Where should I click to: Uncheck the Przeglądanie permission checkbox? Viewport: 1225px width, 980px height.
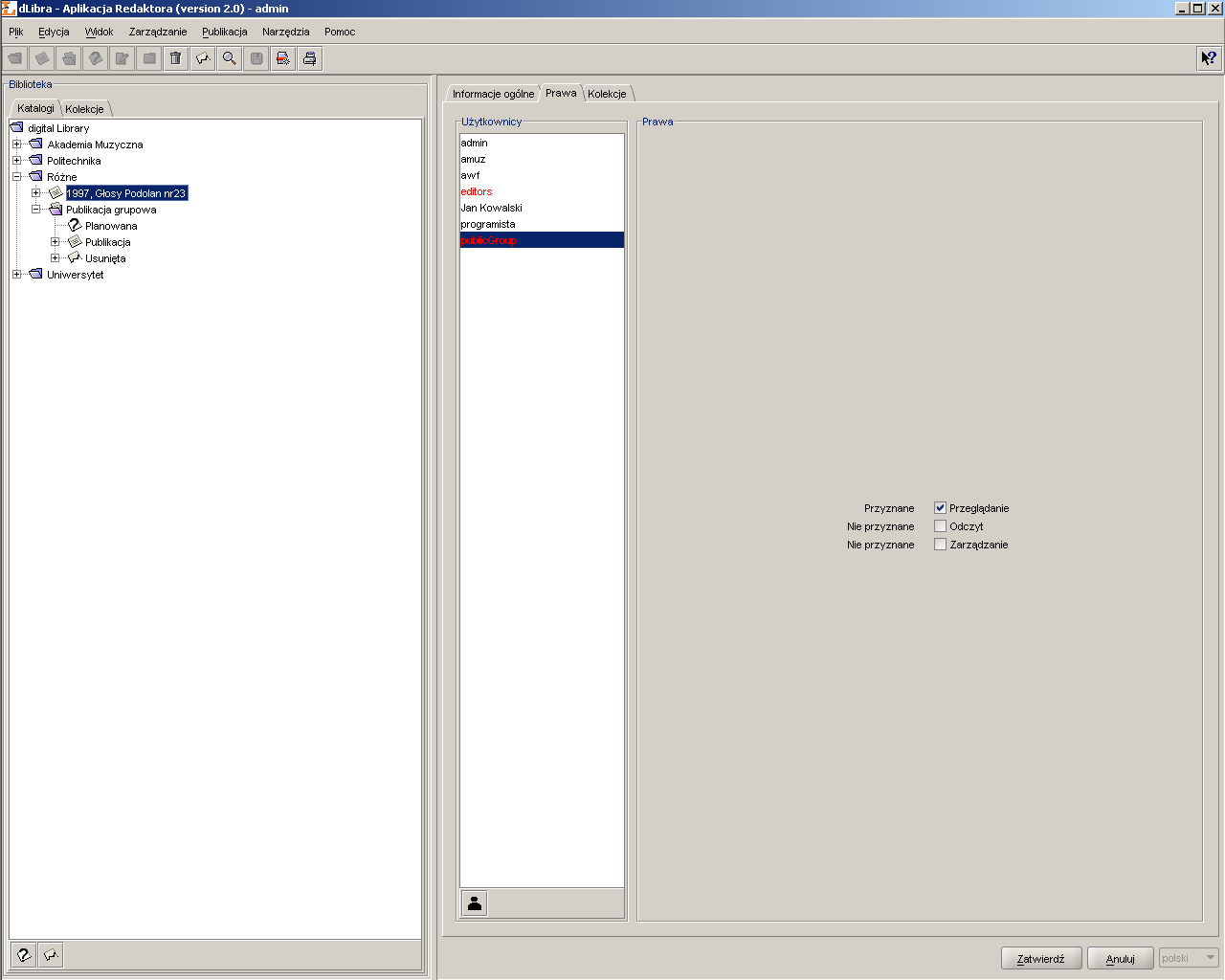(940, 508)
